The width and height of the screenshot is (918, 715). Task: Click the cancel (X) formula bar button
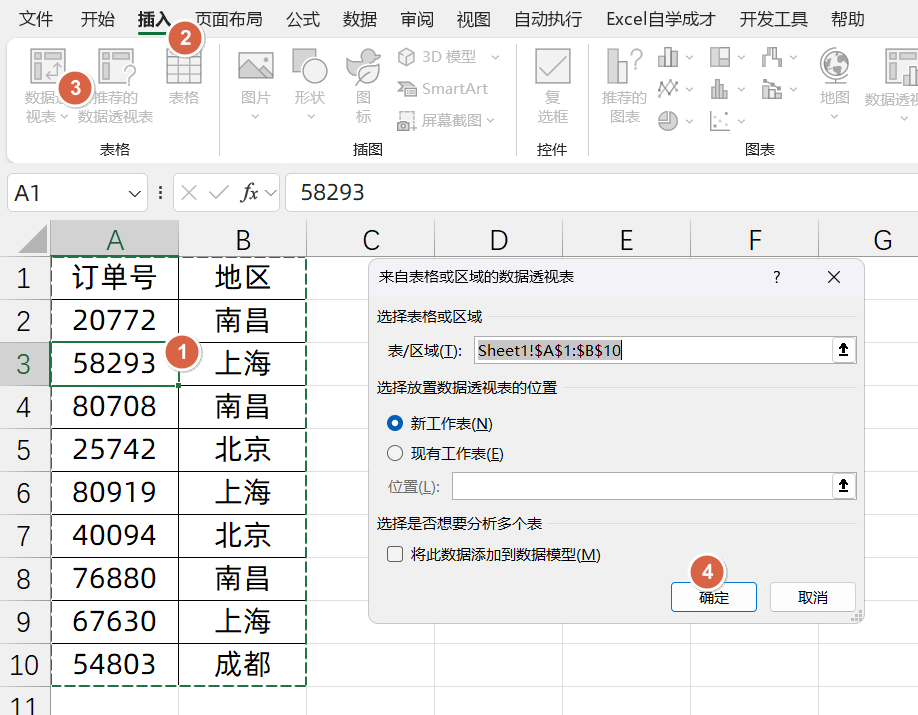(189, 192)
